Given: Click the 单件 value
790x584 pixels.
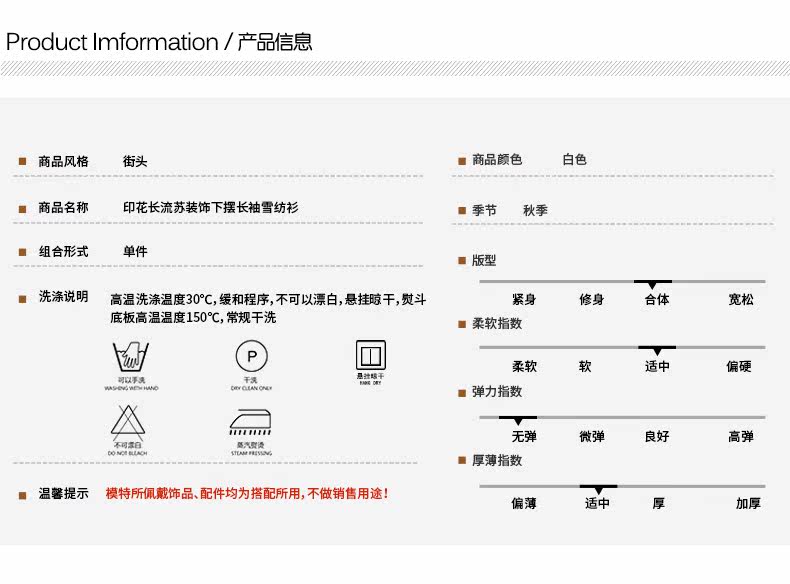Looking at the screenshot, I should [x=135, y=251].
